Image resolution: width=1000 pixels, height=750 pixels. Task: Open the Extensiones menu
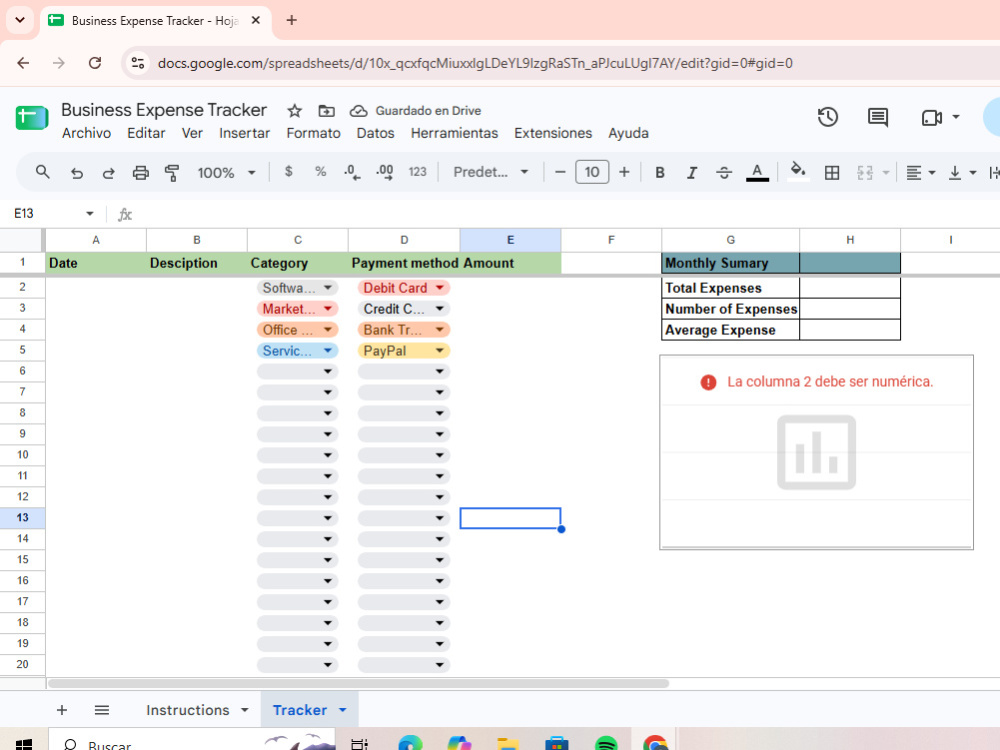point(553,133)
